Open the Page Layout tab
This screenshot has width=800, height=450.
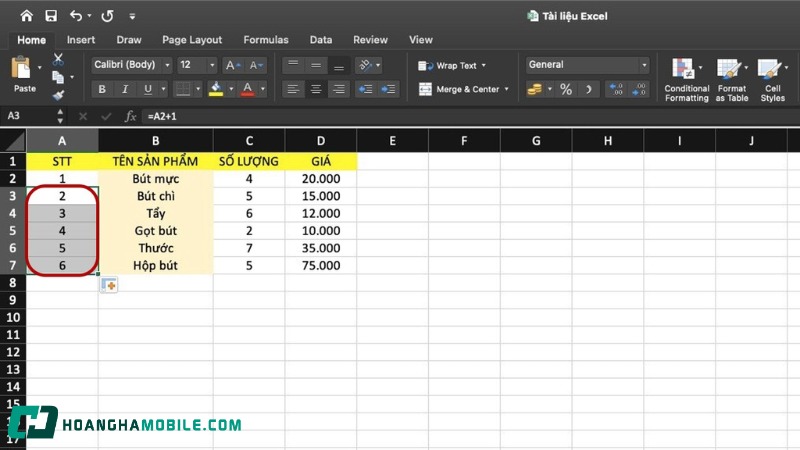tap(192, 40)
